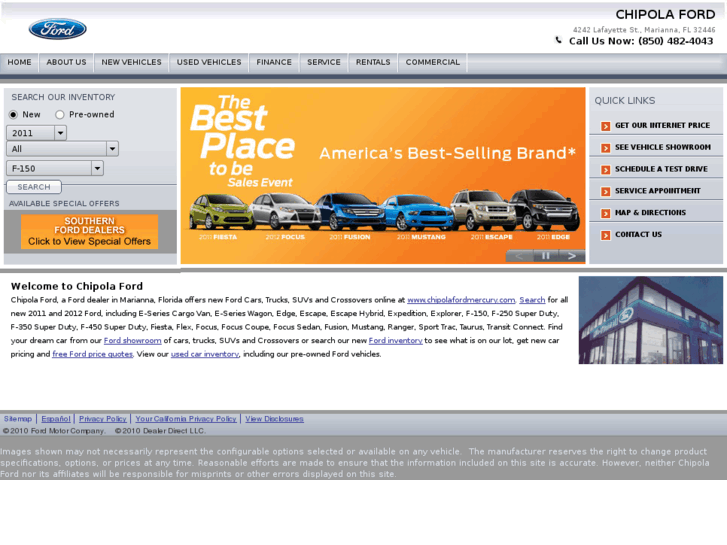This screenshot has width=727, height=545.
Task: Click arrow icon beside Service Appointment
Action: pos(606,192)
